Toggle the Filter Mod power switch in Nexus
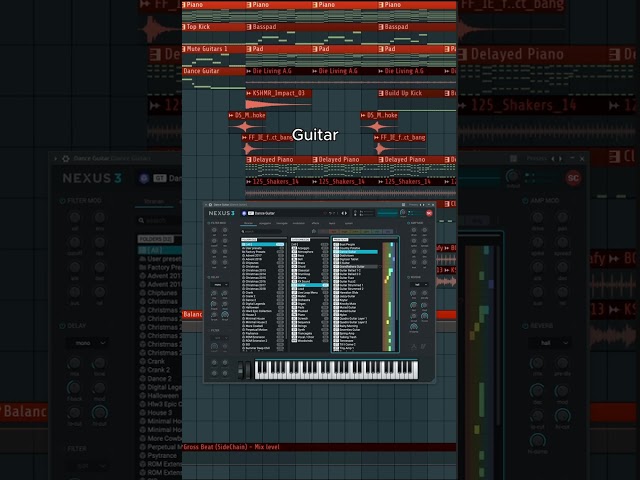The width and height of the screenshot is (640, 480). click(209, 223)
